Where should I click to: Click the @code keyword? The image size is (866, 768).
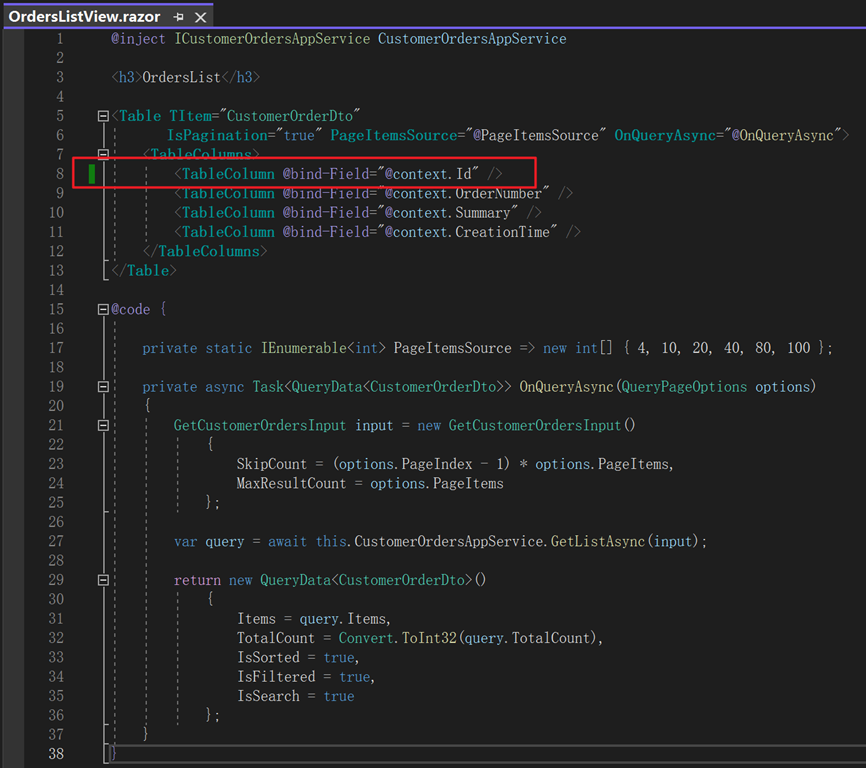[130, 309]
